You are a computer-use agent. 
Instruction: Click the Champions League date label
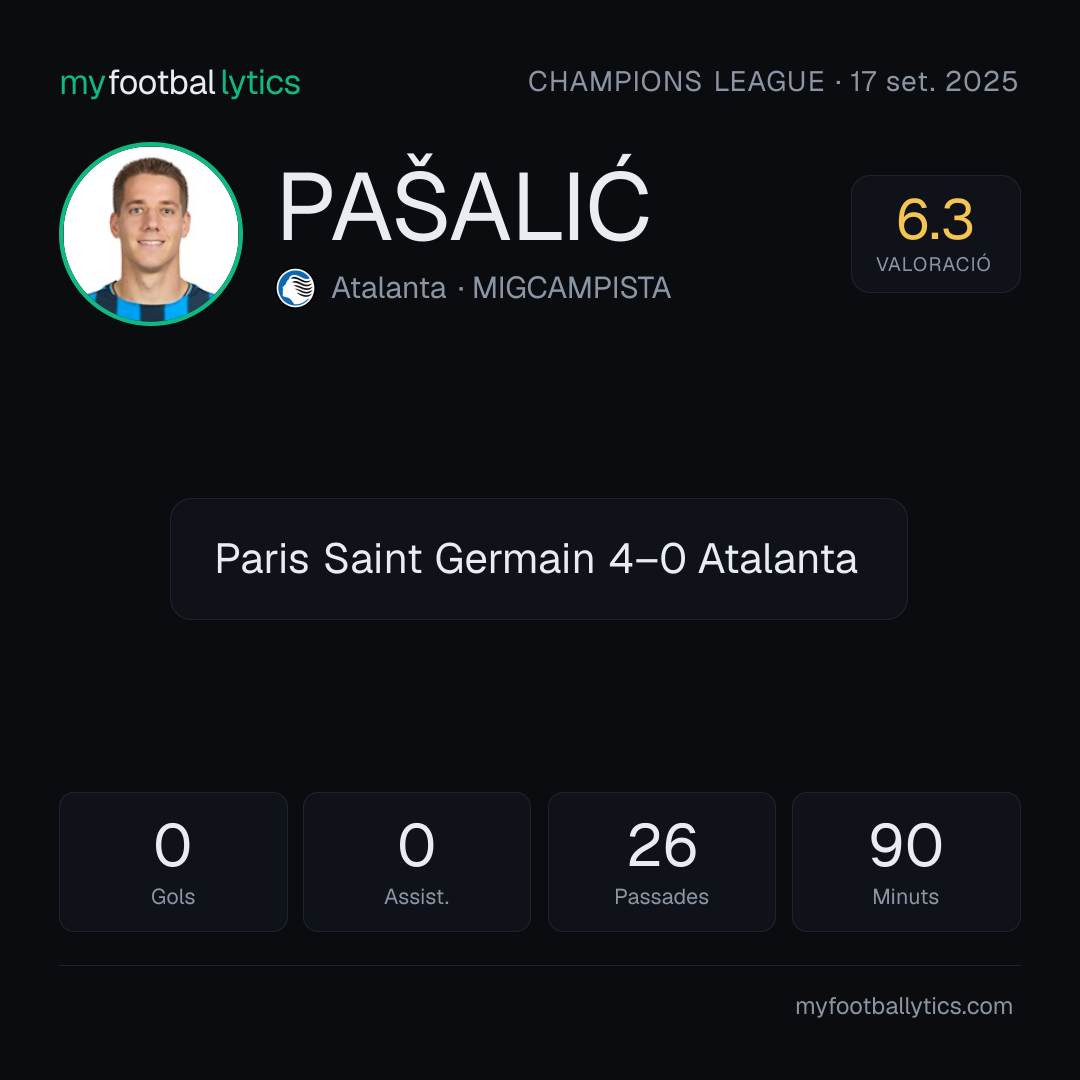click(773, 81)
